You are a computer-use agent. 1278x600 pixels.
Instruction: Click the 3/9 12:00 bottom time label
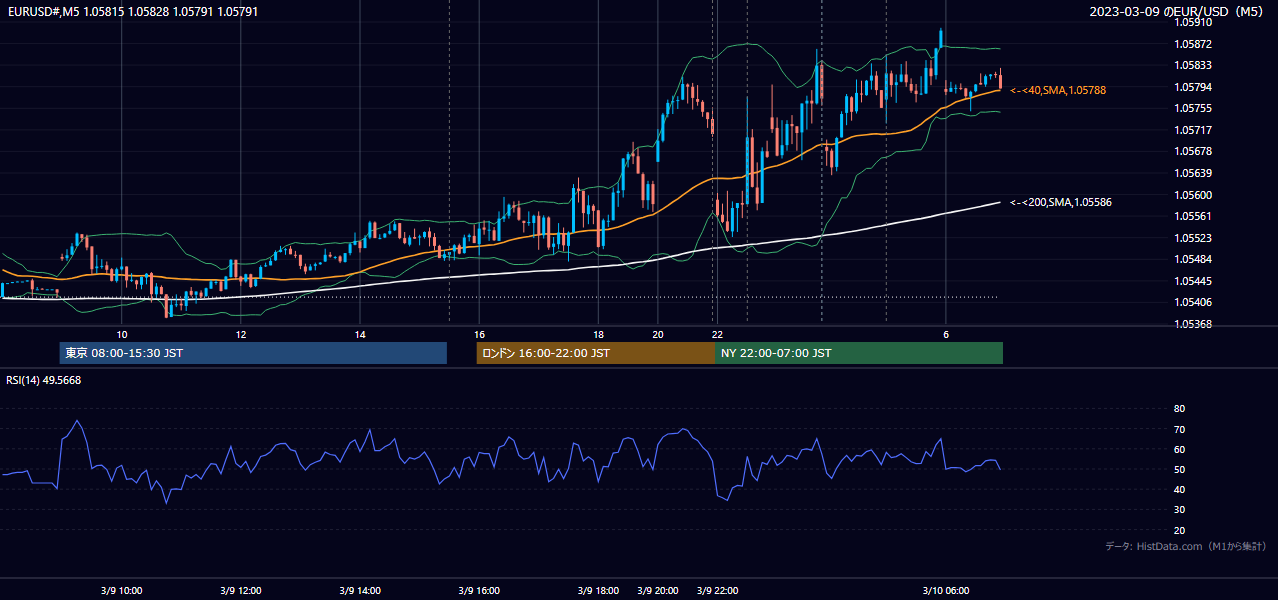[x=241, y=591]
